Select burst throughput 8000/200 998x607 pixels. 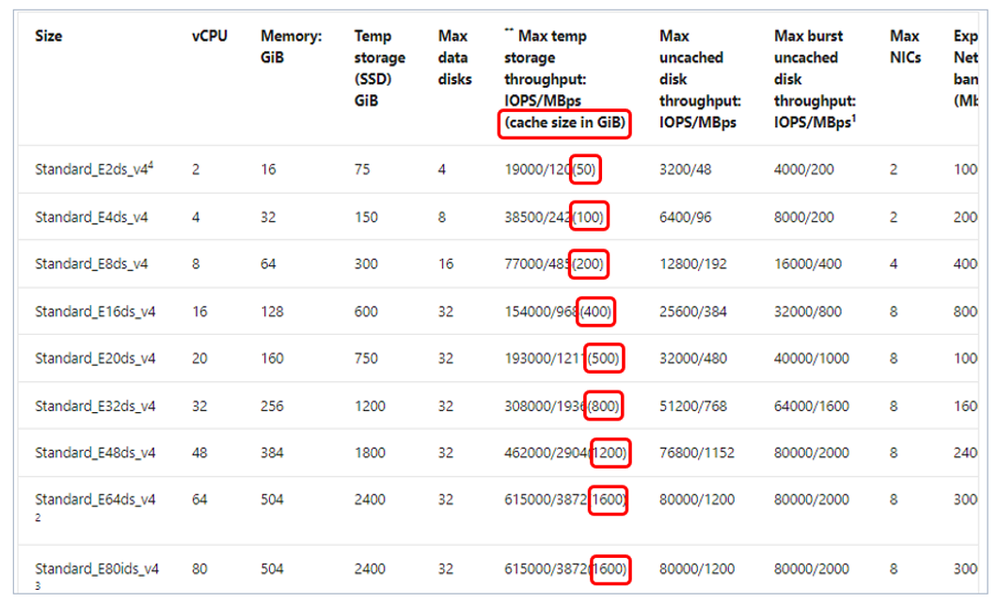point(804,218)
